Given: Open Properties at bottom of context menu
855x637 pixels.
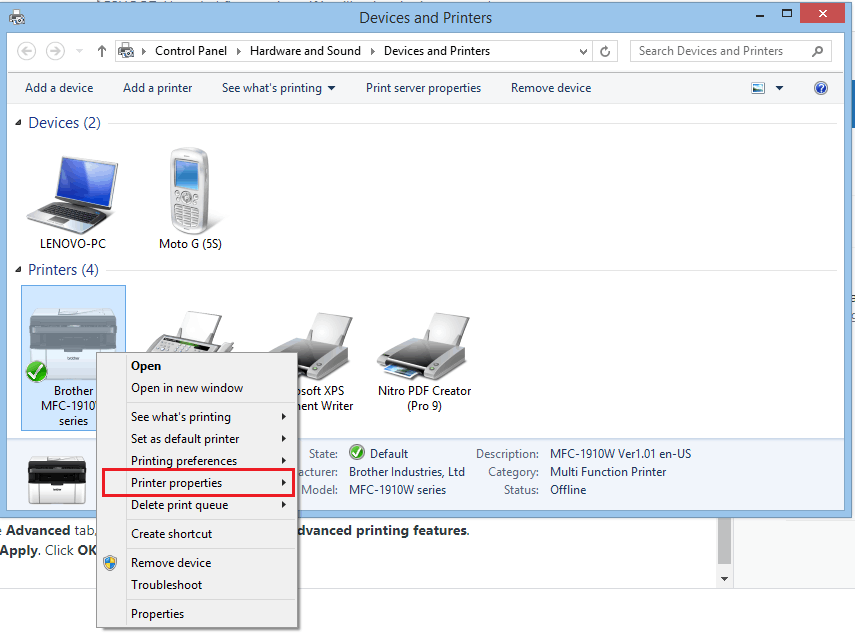Looking at the screenshot, I should pos(197,614).
